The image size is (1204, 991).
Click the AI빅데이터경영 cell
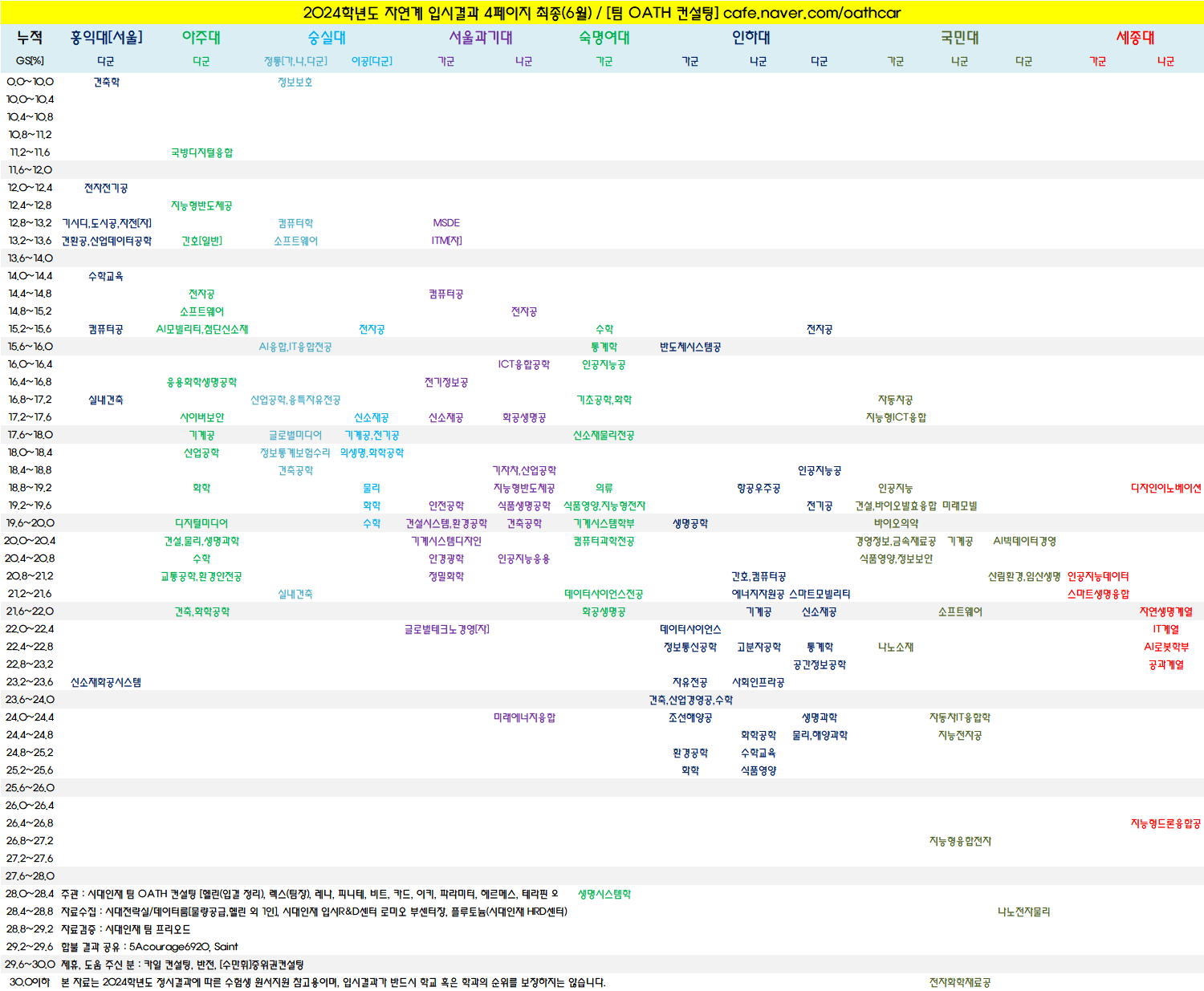(x=1024, y=541)
